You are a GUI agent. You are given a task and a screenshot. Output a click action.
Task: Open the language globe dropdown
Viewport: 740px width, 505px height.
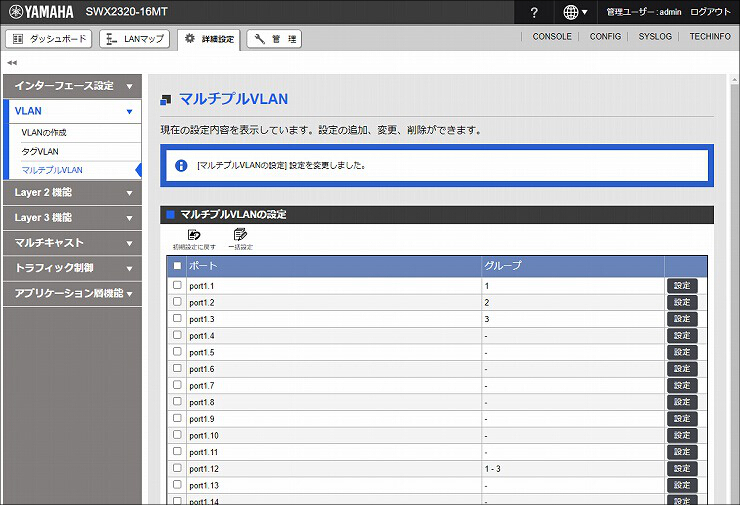point(575,12)
